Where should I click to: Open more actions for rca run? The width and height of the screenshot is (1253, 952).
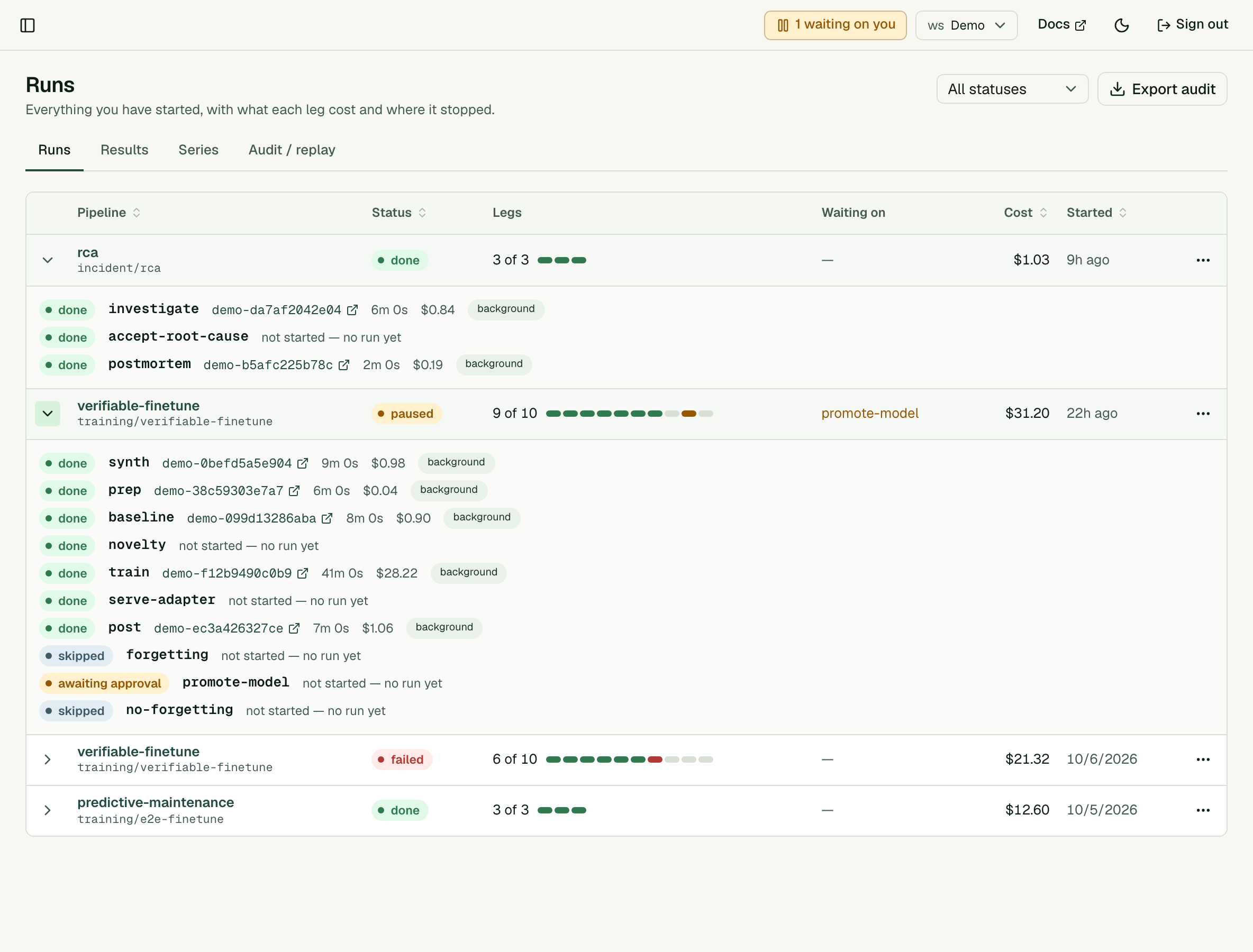1203,260
